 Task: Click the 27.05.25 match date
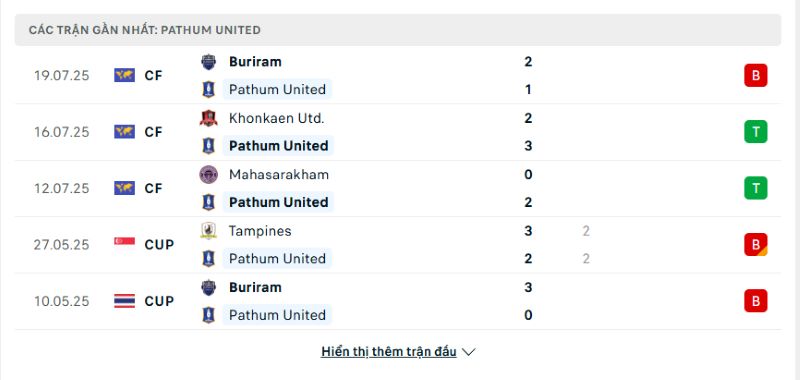coord(61,245)
